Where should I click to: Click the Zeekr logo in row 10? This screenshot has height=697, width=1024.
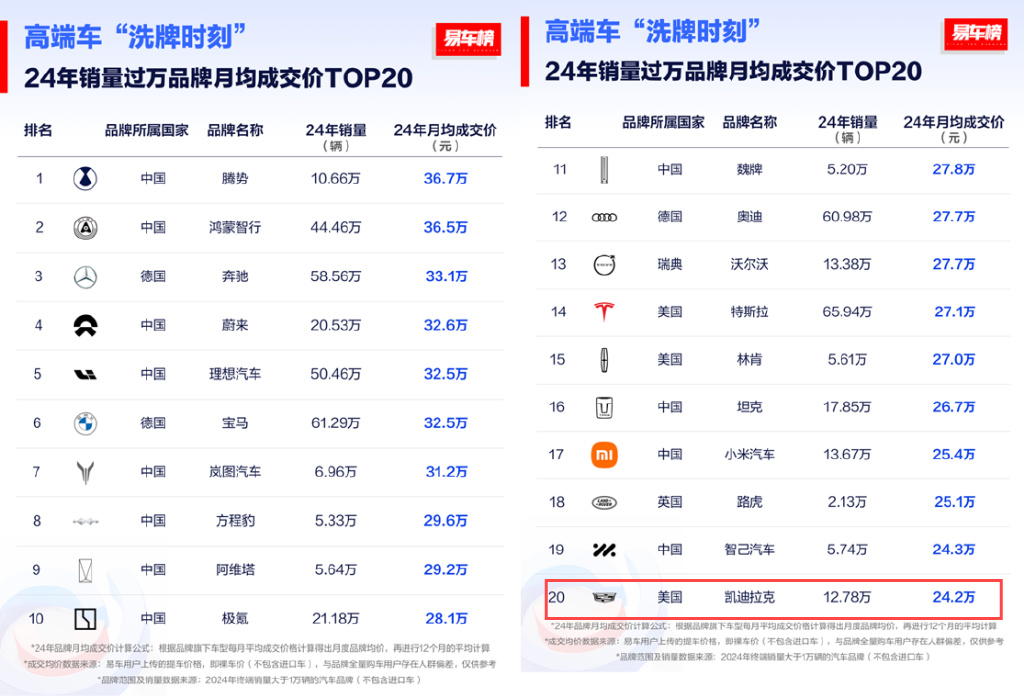tap(85, 619)
